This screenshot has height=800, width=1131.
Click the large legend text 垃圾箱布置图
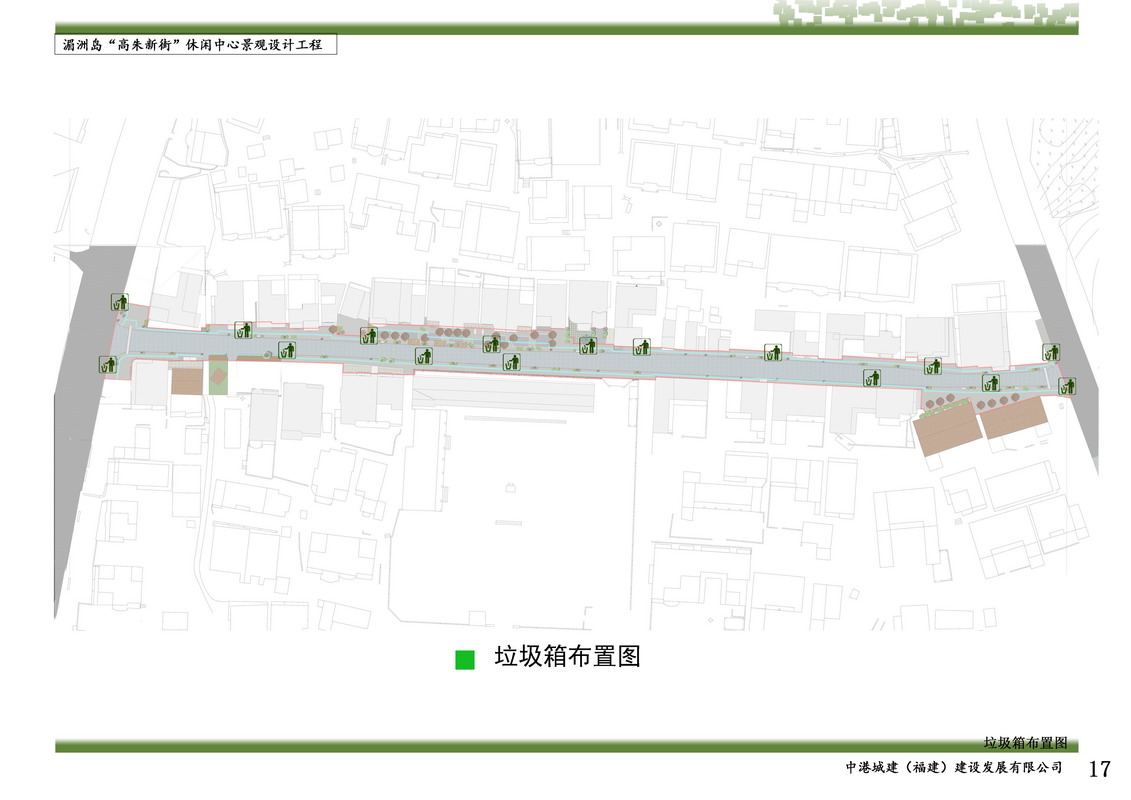568,656
